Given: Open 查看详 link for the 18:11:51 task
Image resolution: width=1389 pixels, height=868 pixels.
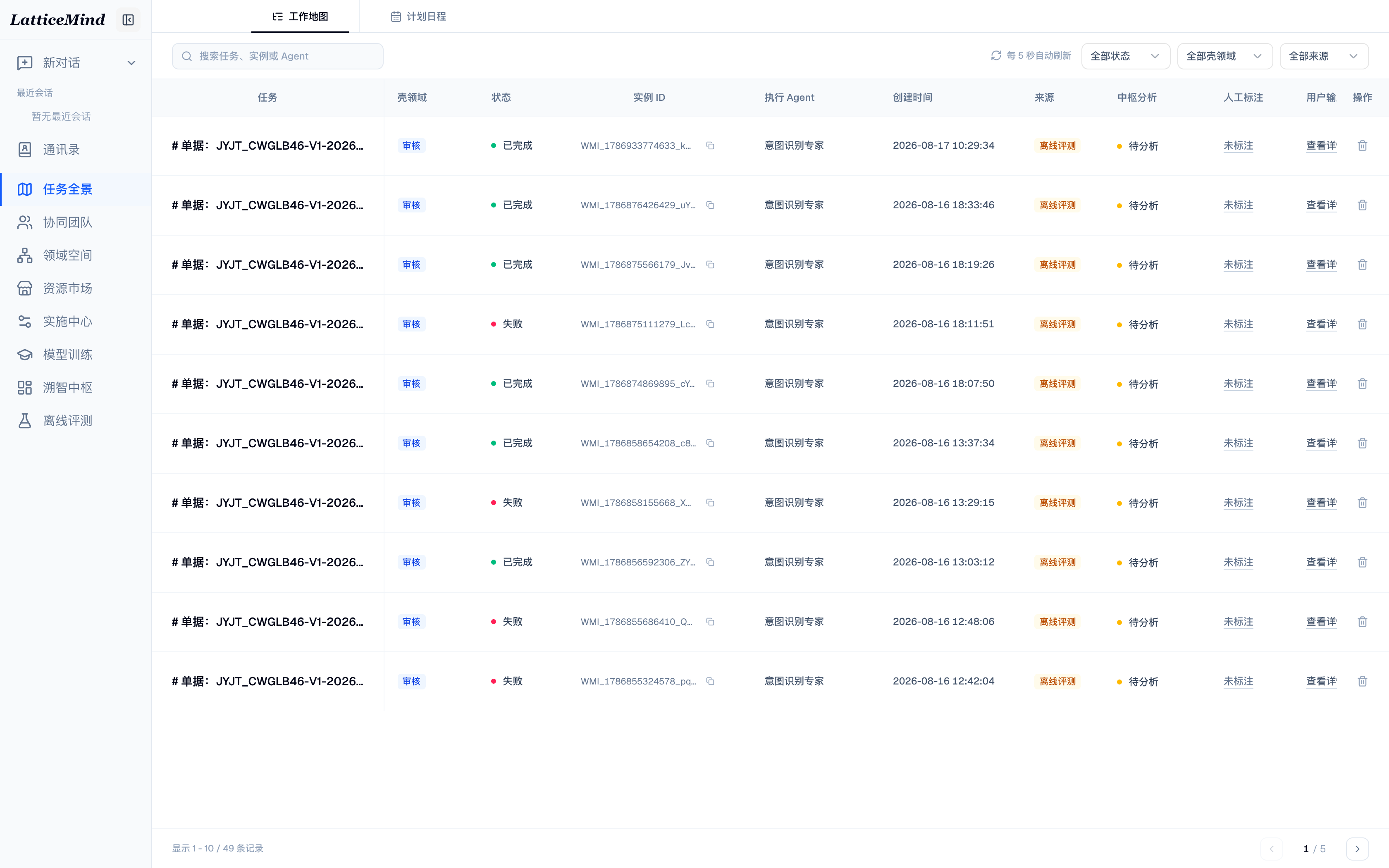Looking at the screenshot, I should [1321, 324].
